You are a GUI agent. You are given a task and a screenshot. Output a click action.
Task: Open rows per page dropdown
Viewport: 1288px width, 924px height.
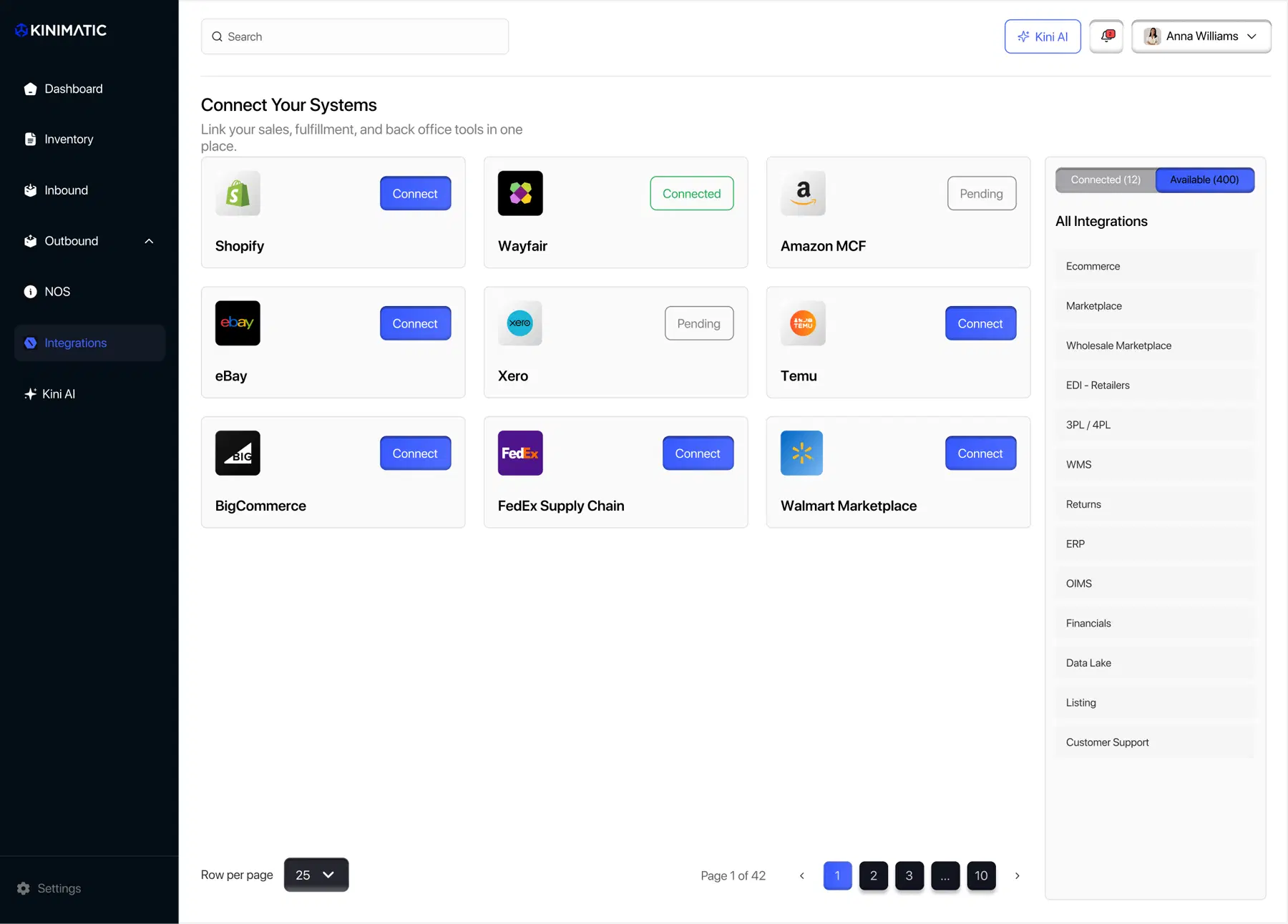point(316,875)
